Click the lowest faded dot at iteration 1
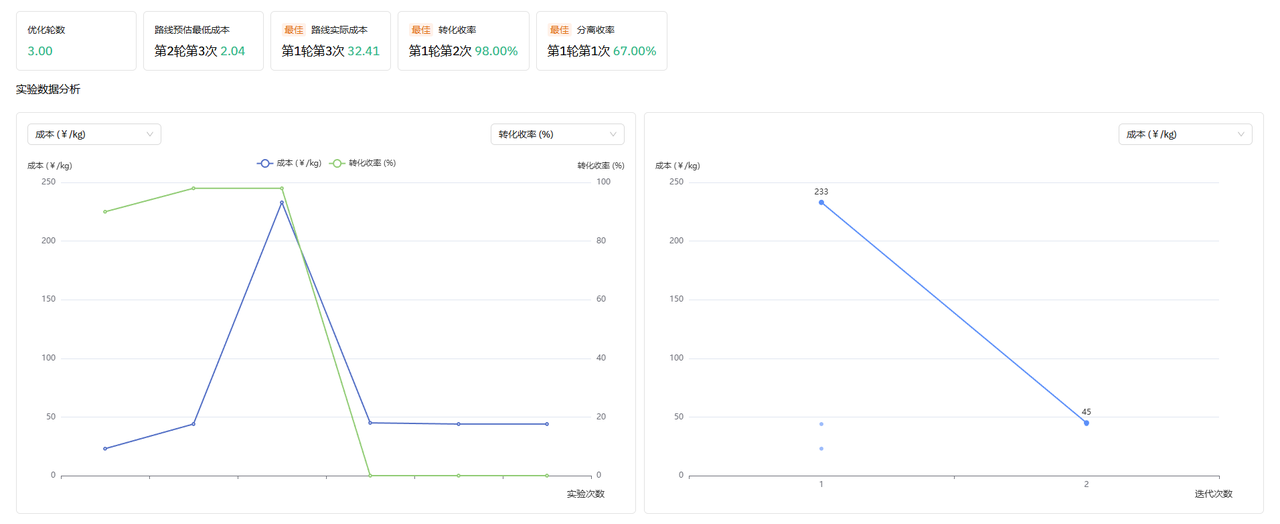Screen dimensions: 1280x524 pyautogui.click(x=822, y=448)
